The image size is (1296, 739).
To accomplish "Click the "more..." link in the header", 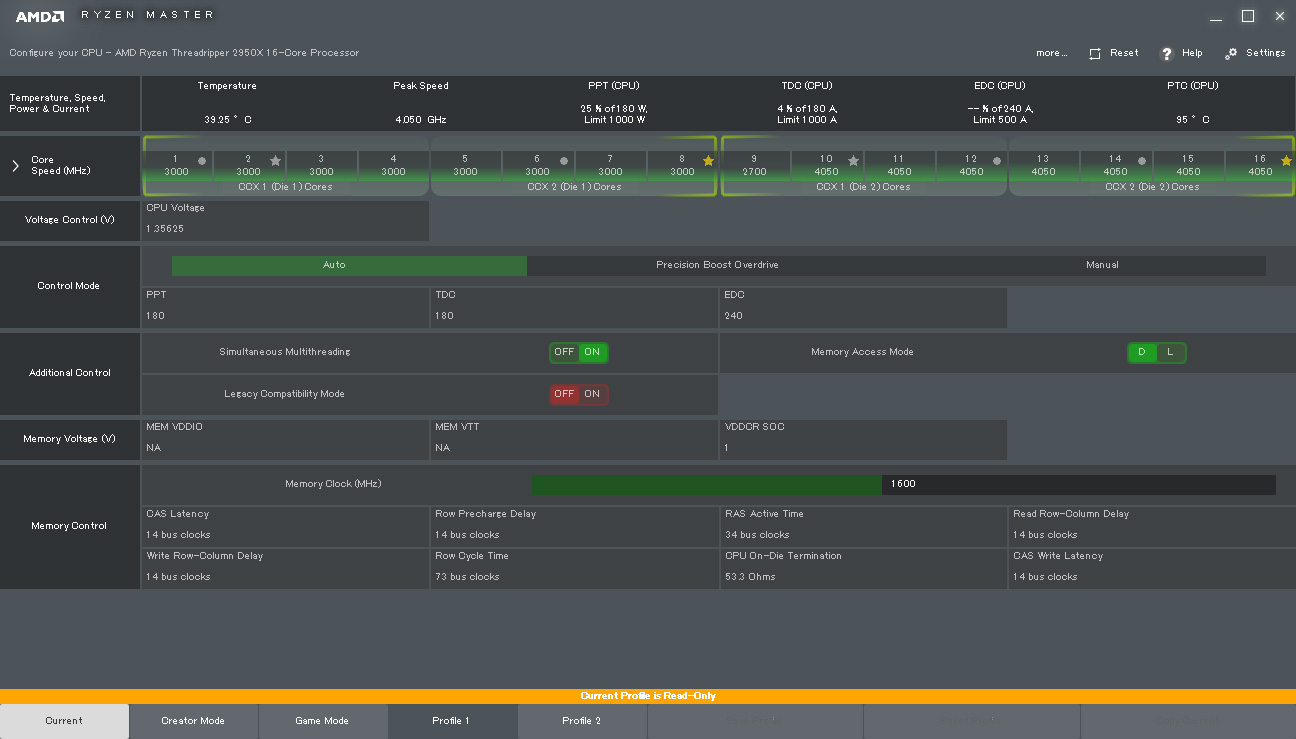I will point(1051,53).
